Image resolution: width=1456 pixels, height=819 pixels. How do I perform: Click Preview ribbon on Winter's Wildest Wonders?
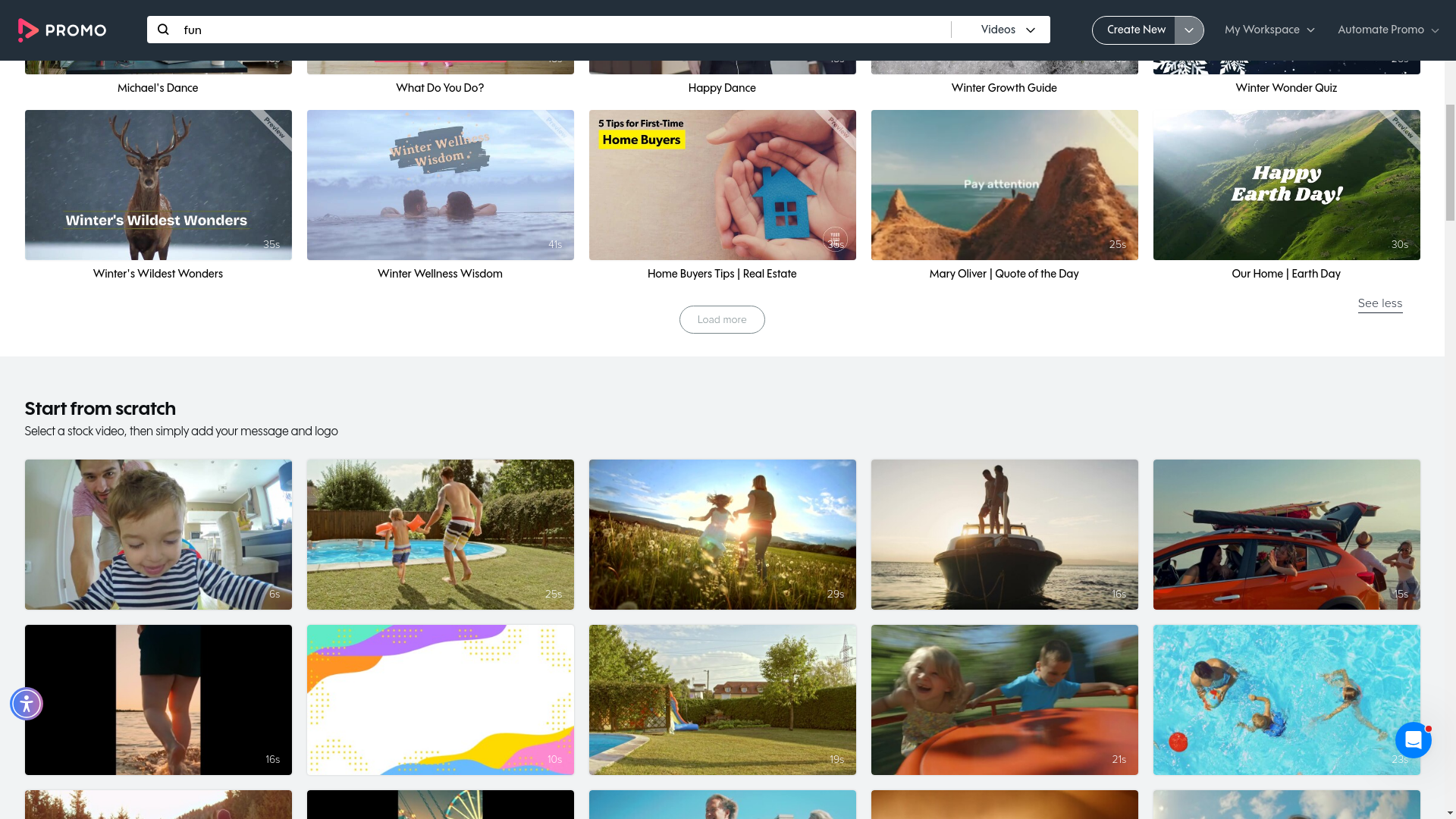(275, 127)
